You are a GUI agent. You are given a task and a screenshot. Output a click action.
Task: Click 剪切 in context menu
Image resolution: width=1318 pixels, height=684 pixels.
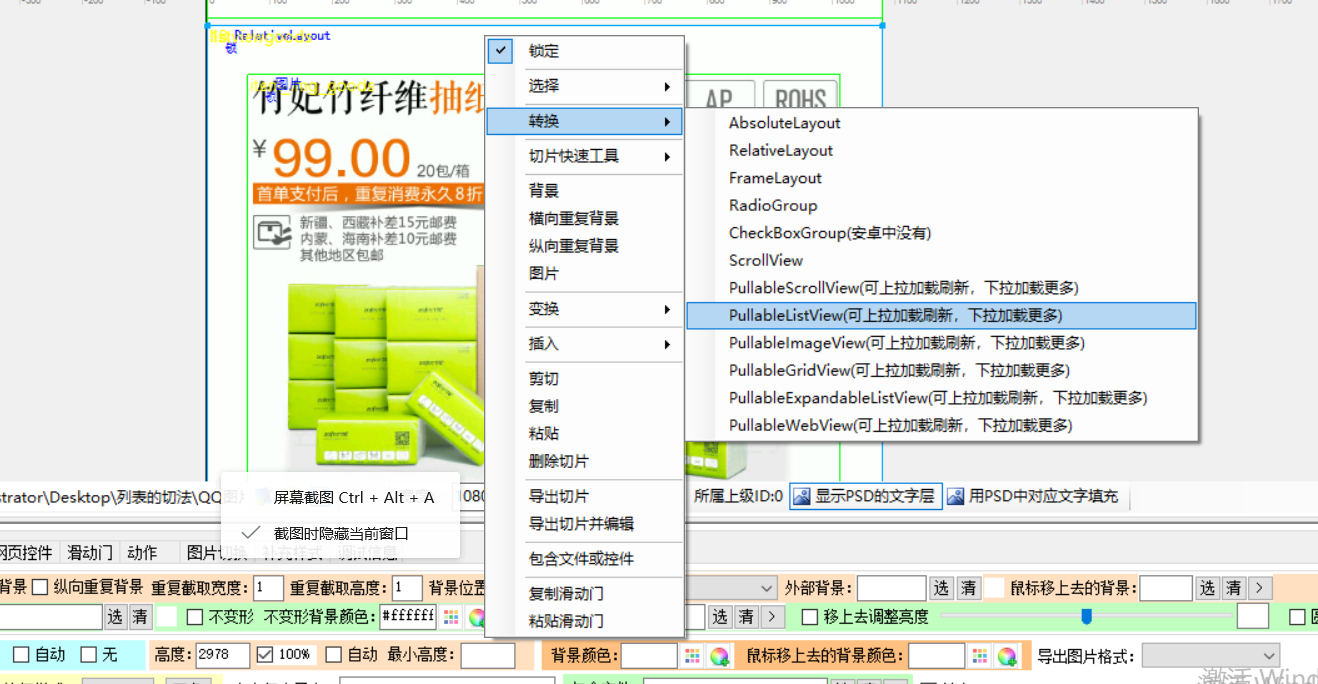coord(584,379)
